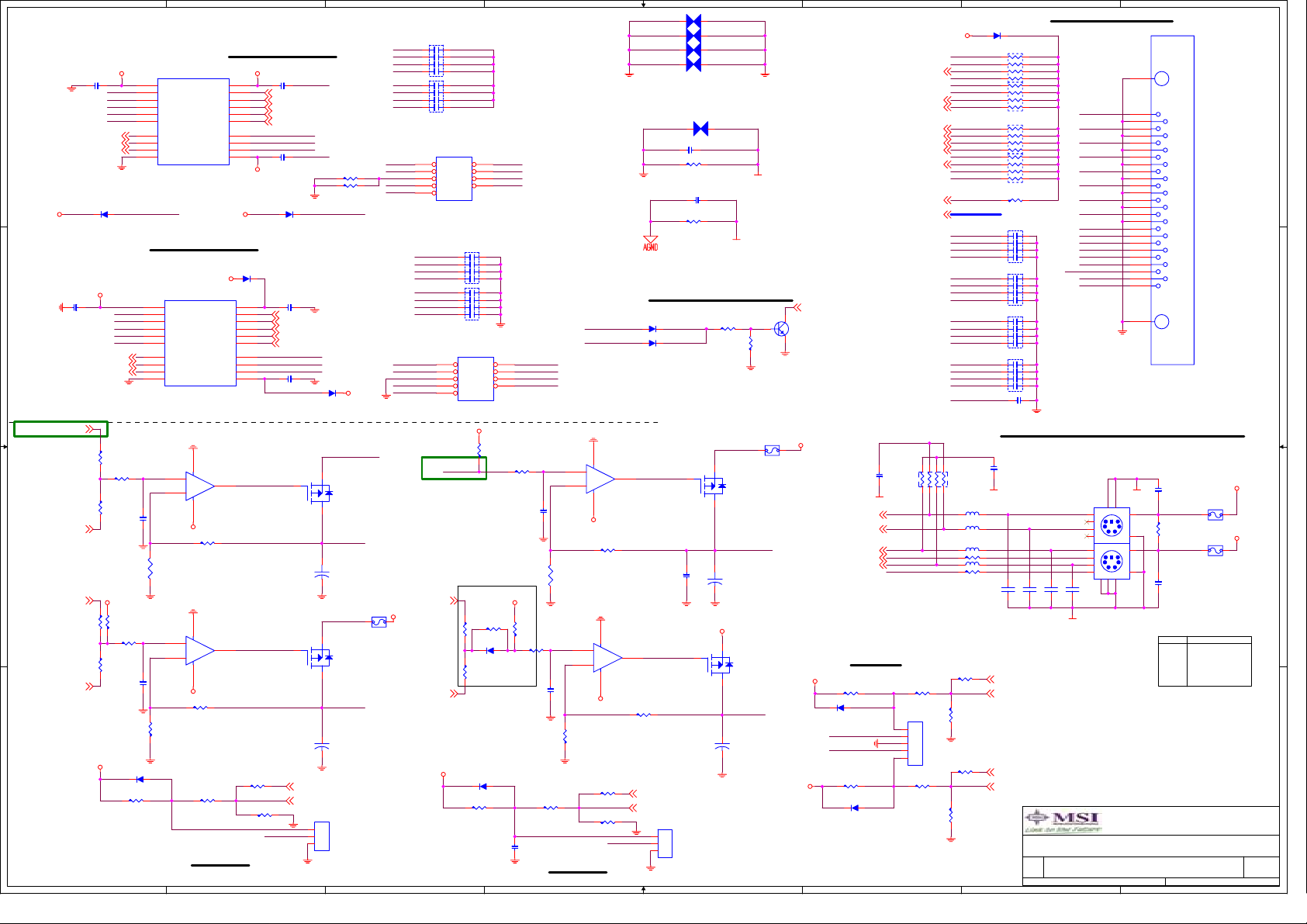Image resolution: width=1307 pixels, height=924 pixels.
Task: Select the upper diode feeding the transistor circuit
Action: tap(652, 329)
